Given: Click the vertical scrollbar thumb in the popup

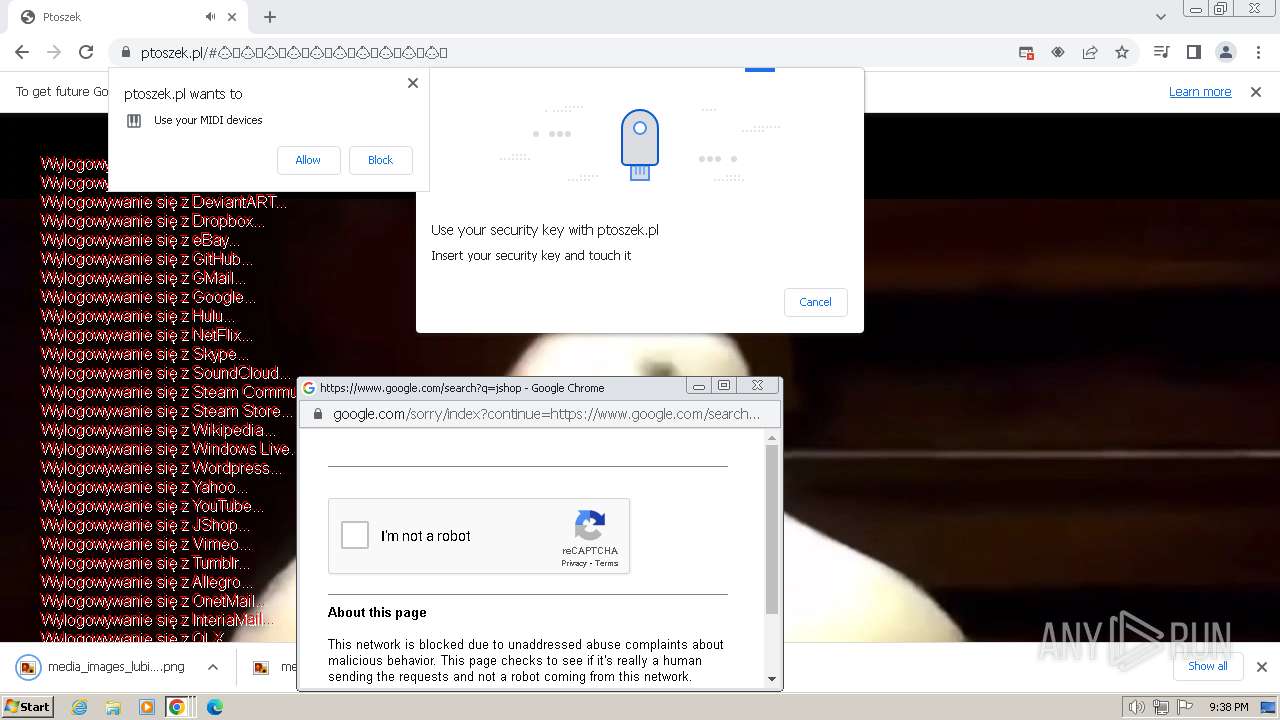Looking at the screenshot, I should click(771, 530).
